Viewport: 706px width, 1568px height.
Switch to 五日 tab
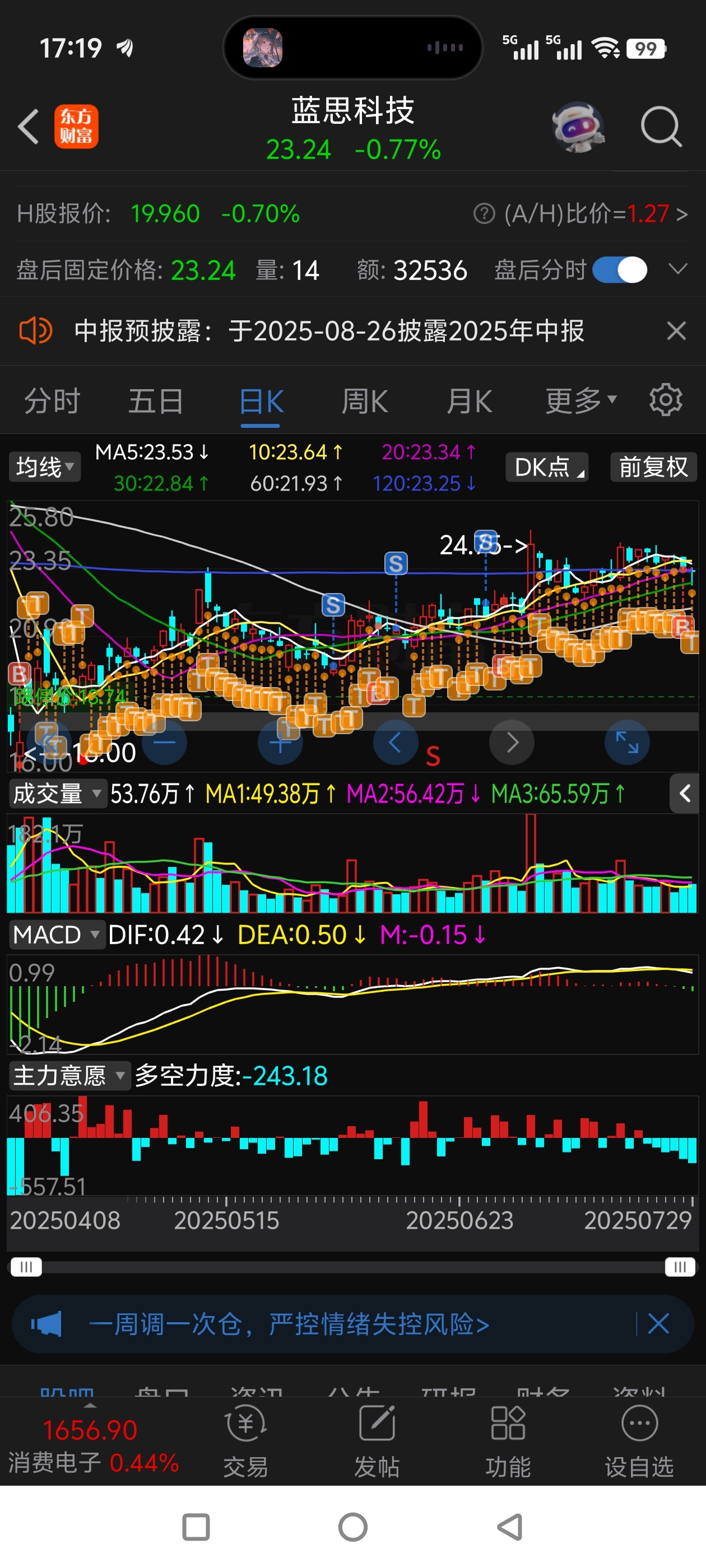156,400
